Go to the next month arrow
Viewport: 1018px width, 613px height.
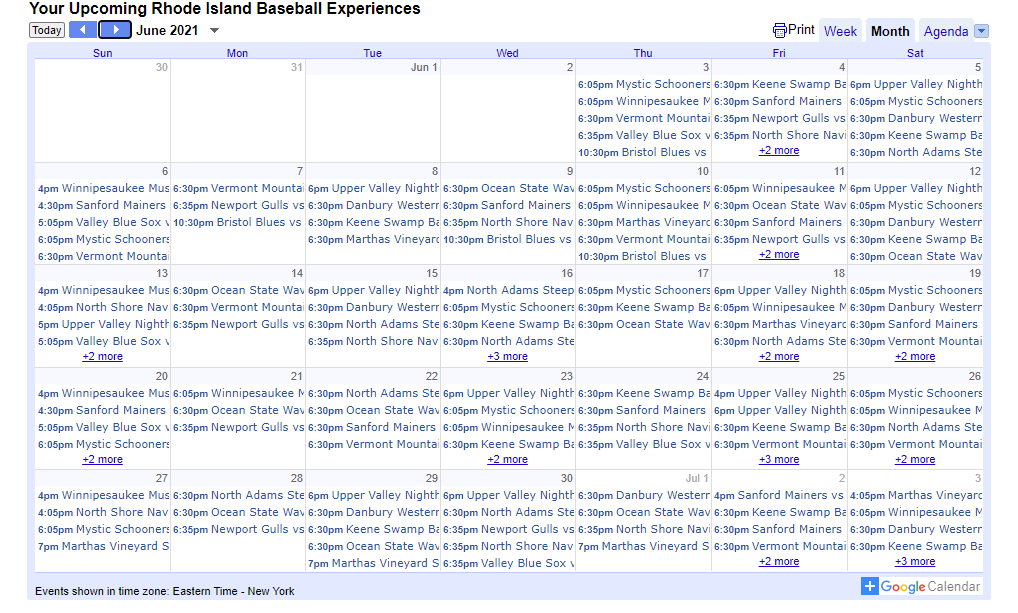tap(115, 30)
